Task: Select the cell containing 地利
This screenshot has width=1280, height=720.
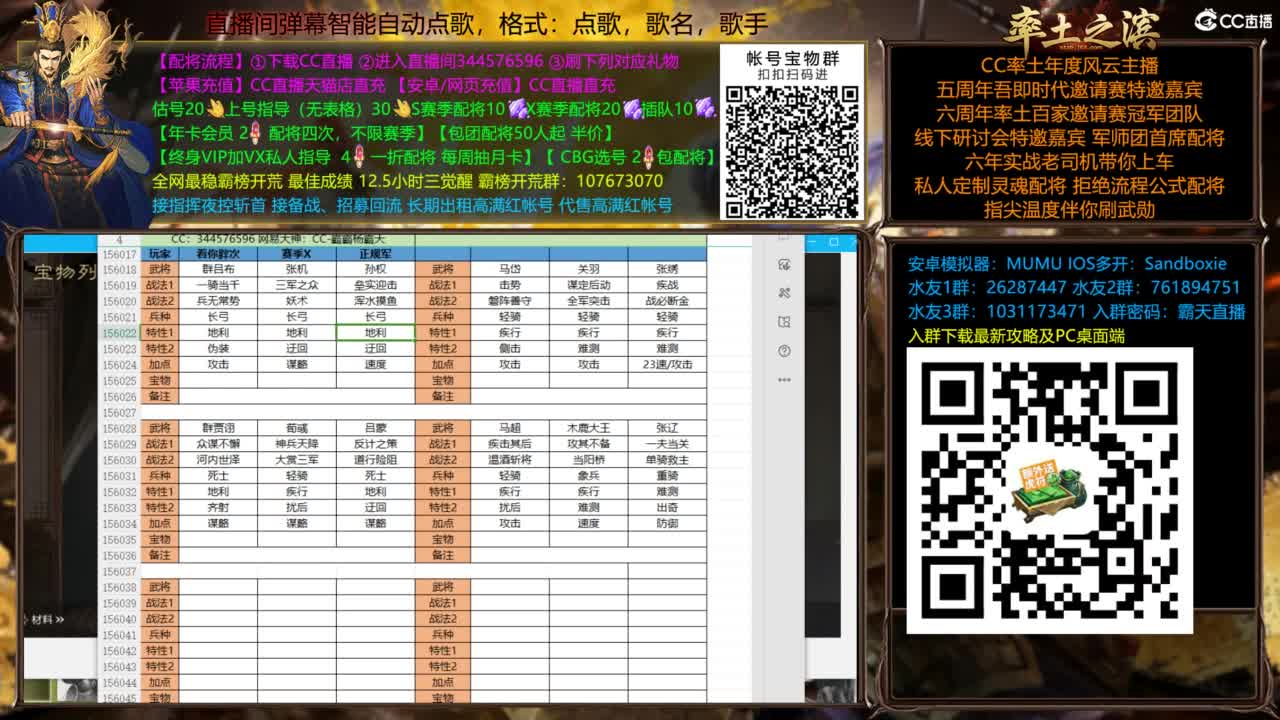Action: [374, 331]
